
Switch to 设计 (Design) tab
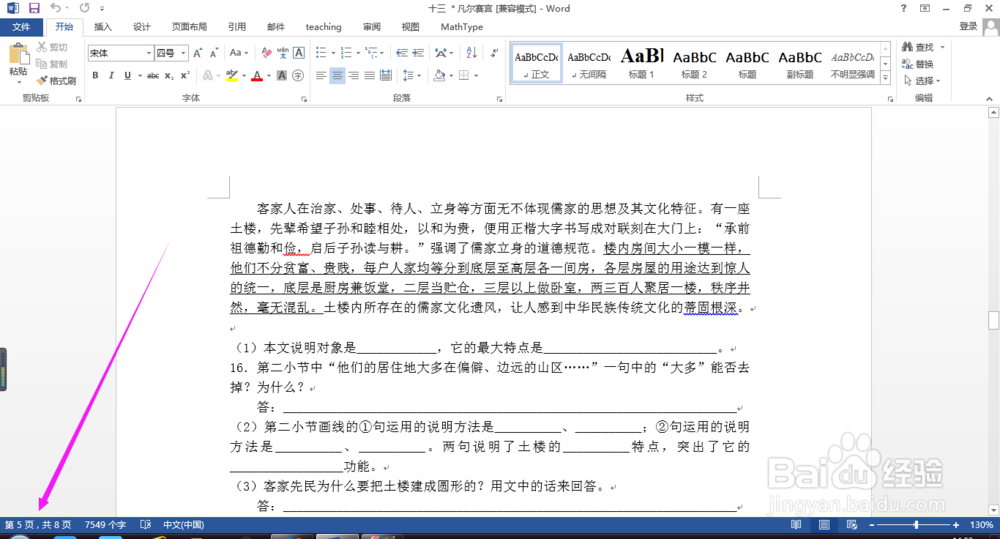pos(142,27)
